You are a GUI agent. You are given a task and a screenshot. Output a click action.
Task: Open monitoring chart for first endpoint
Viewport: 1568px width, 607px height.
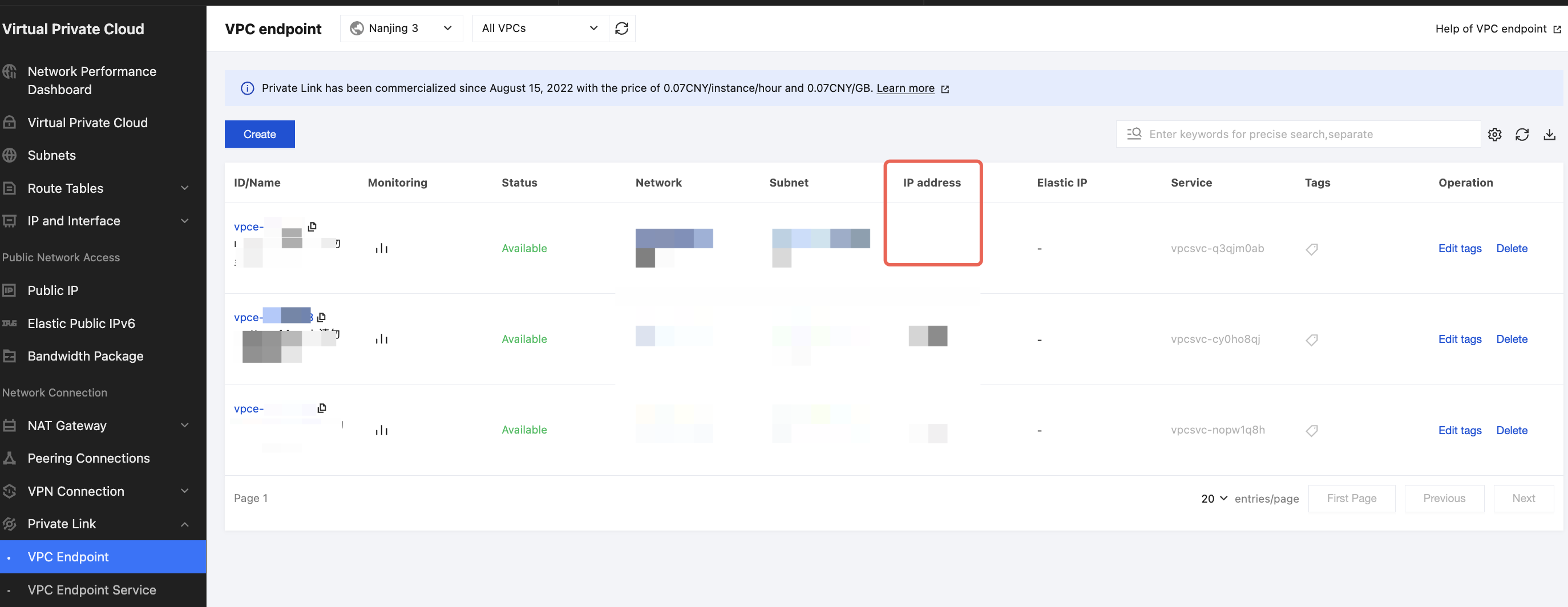tap(382, 248)
